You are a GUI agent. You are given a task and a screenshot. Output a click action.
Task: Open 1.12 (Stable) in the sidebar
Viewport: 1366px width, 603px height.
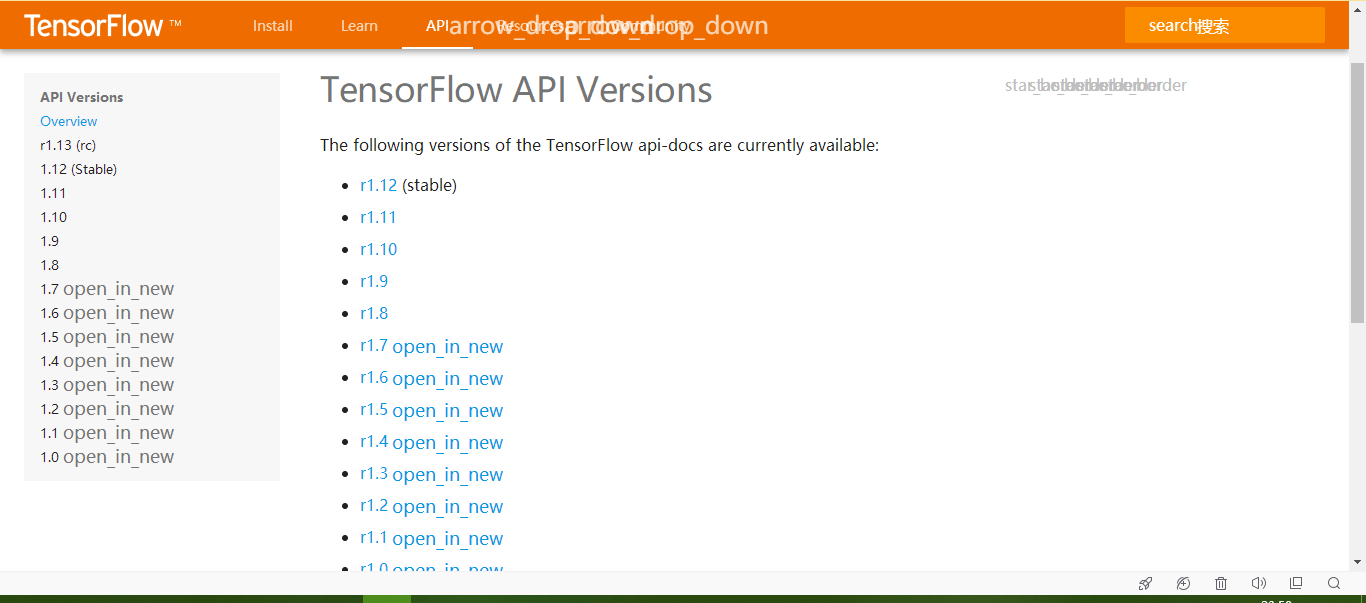coord(79,169)
